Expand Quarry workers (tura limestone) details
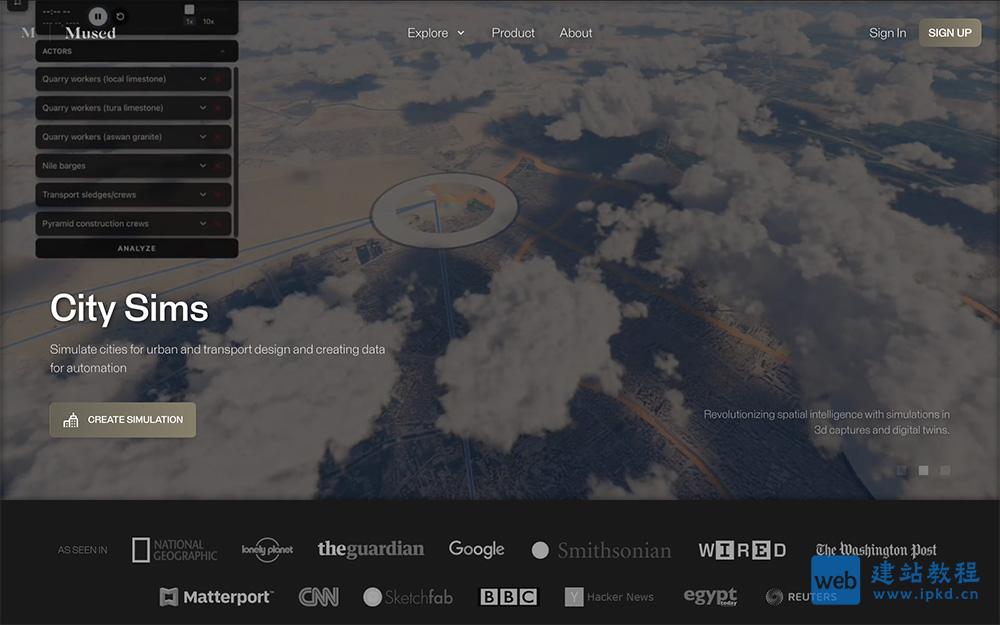Screen dimensions: 1000x625 203,108
